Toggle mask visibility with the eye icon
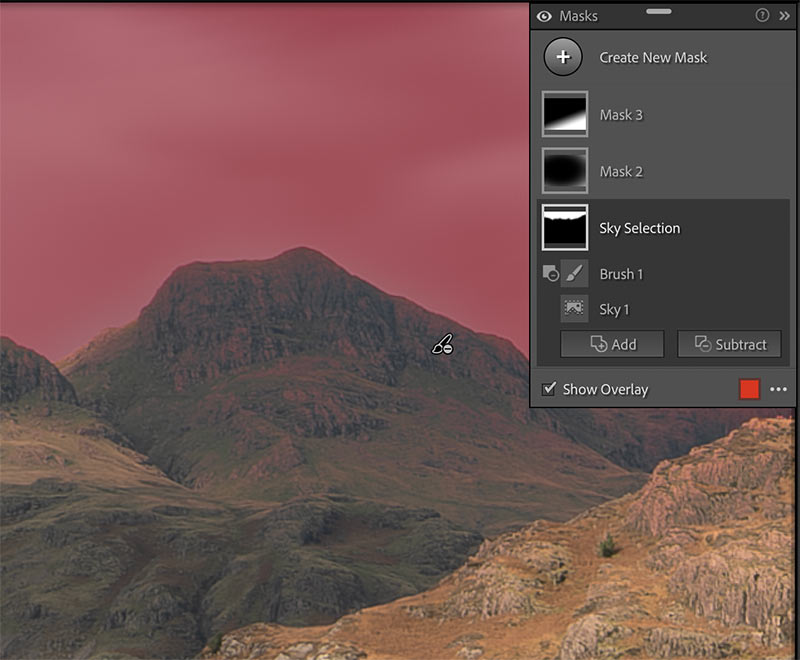 point(544,16)
